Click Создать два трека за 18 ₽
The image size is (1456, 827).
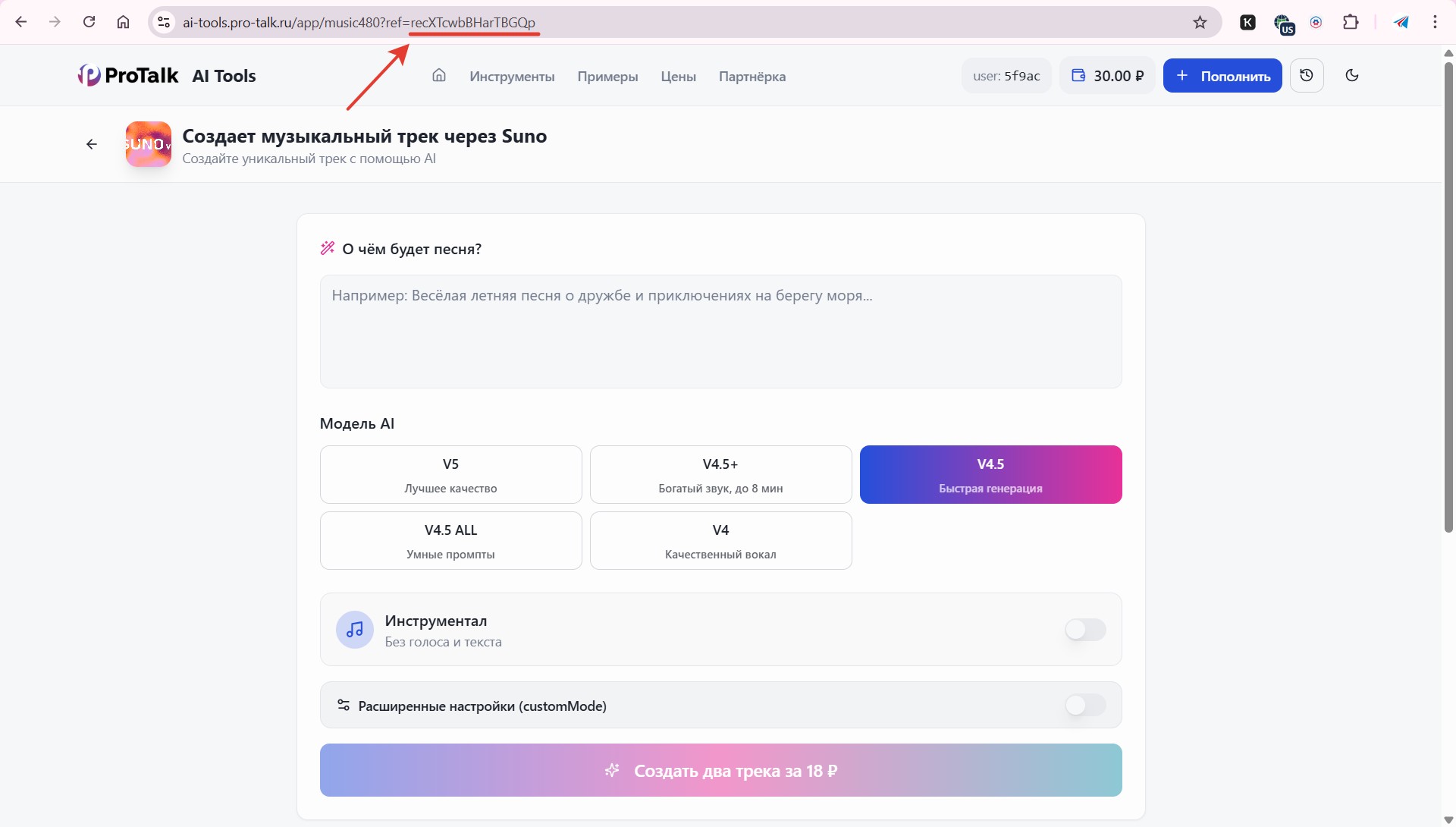point(720,770)
